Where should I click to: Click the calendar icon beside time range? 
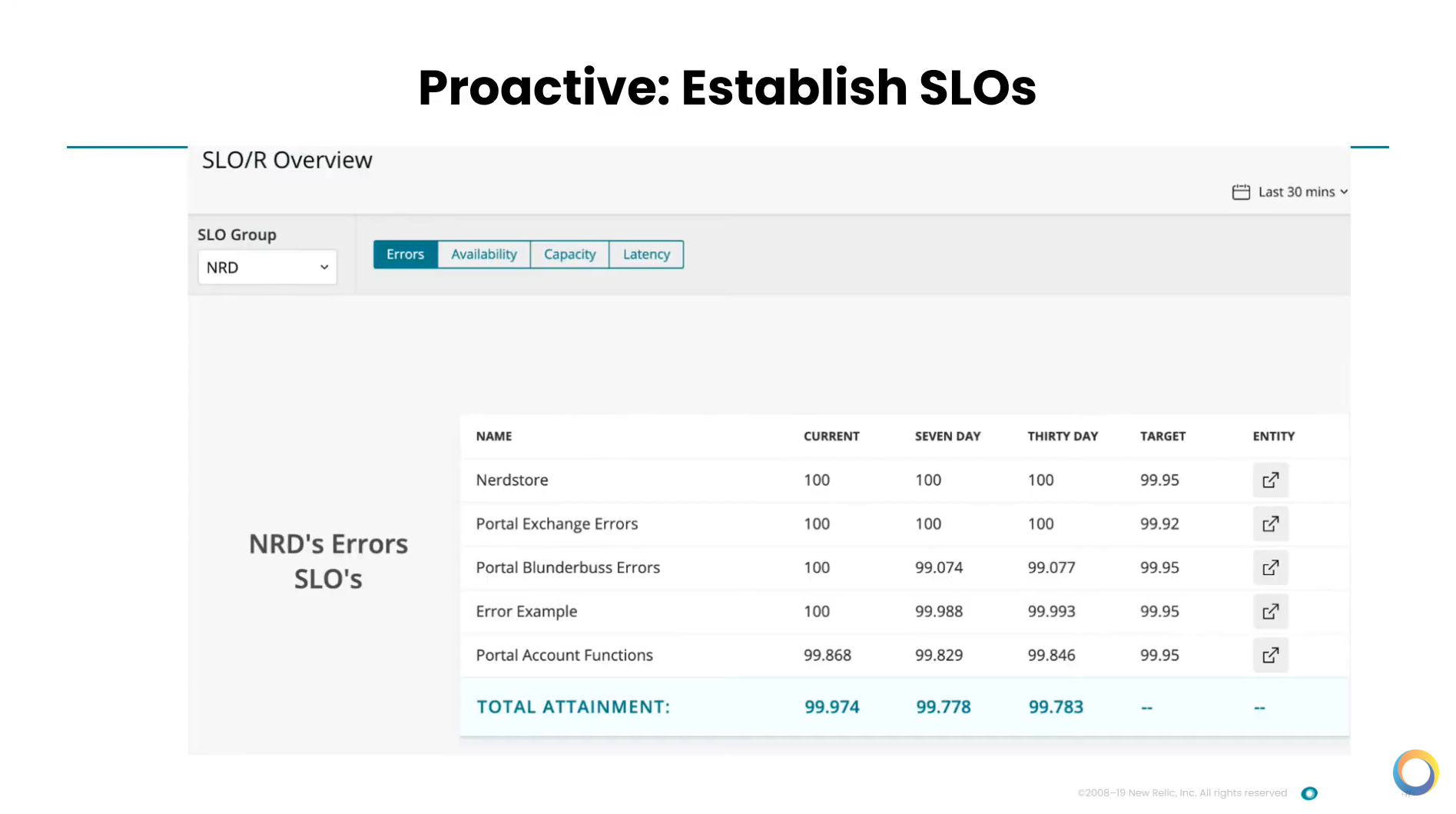tap(1241, 192)
